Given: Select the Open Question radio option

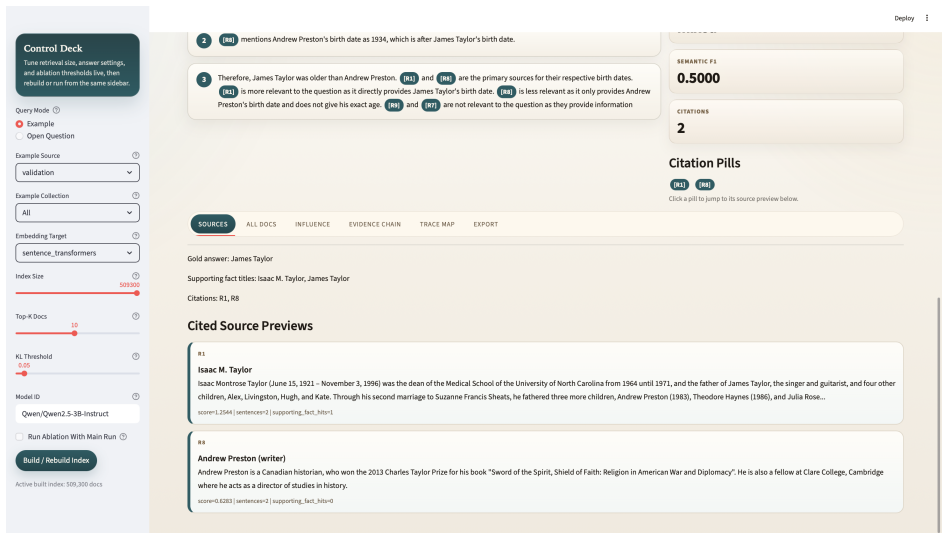Looking at the screenshot, I should coord(19,136).
